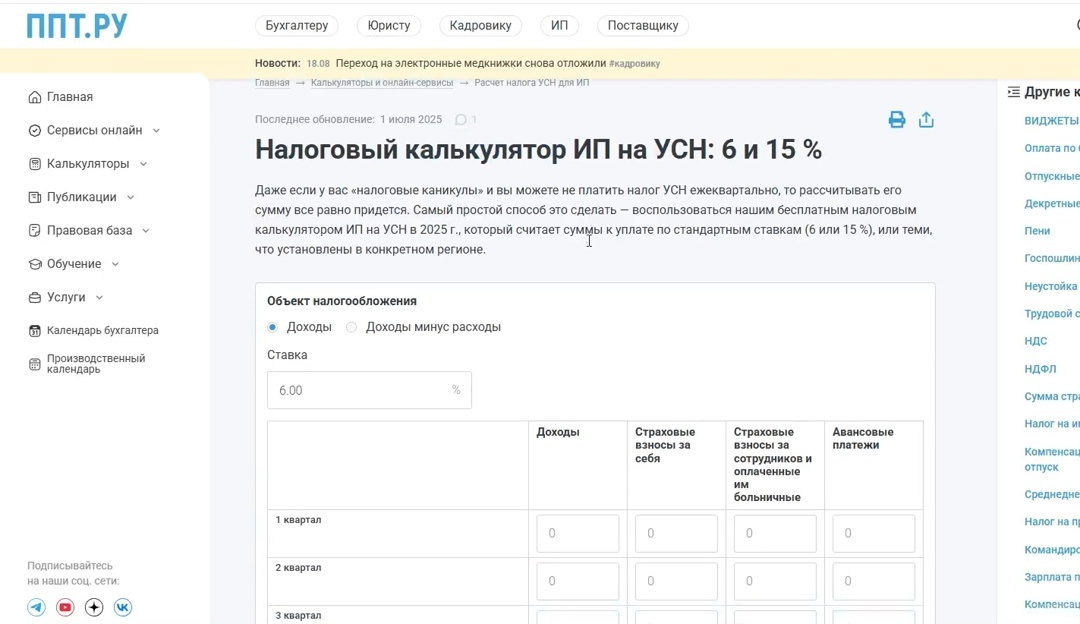Expand the Обучение submenu chevron
The width and height of the screenshot is (1080, 624).
click(115, 264)
